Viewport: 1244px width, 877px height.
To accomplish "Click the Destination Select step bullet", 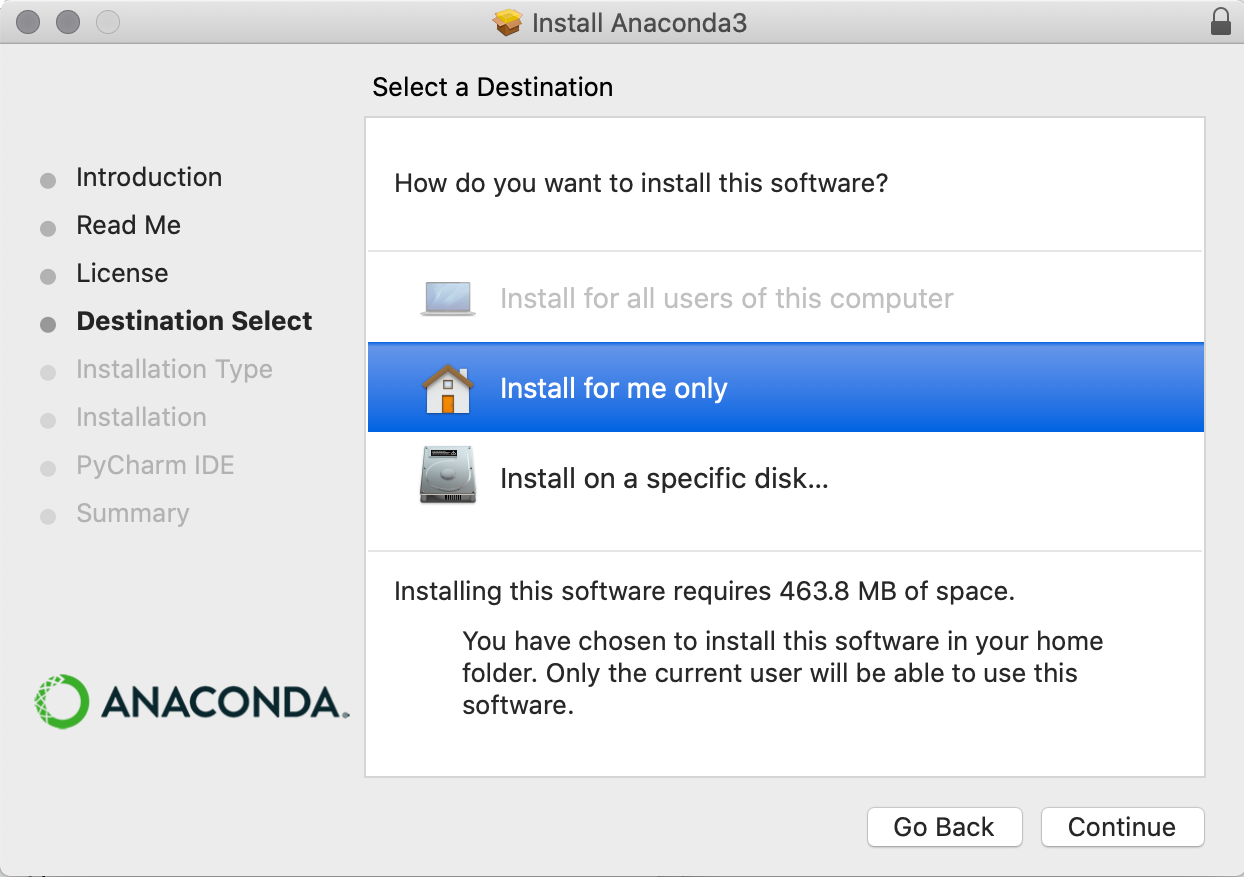I will click(x=48, y=325).
